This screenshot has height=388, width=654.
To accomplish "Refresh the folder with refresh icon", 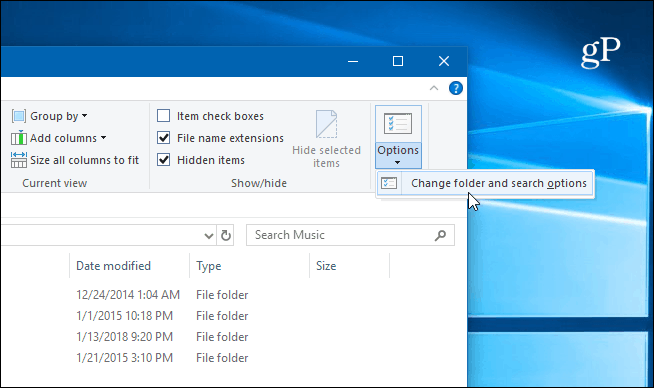I will click(x=226, y=236).
